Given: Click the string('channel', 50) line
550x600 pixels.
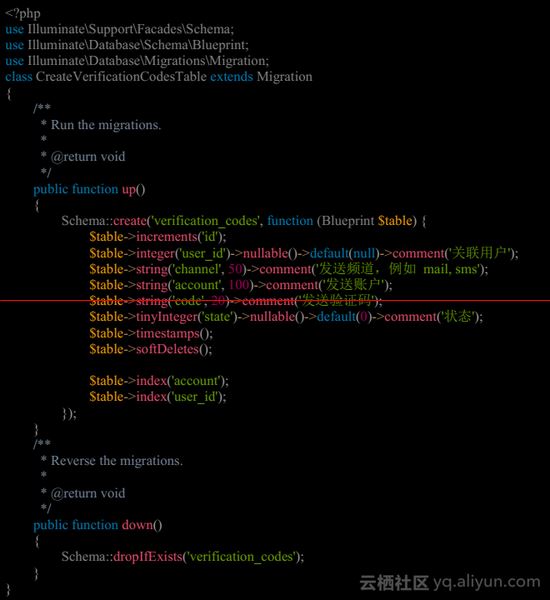Looking at the screenshot, I should point(289,269).
